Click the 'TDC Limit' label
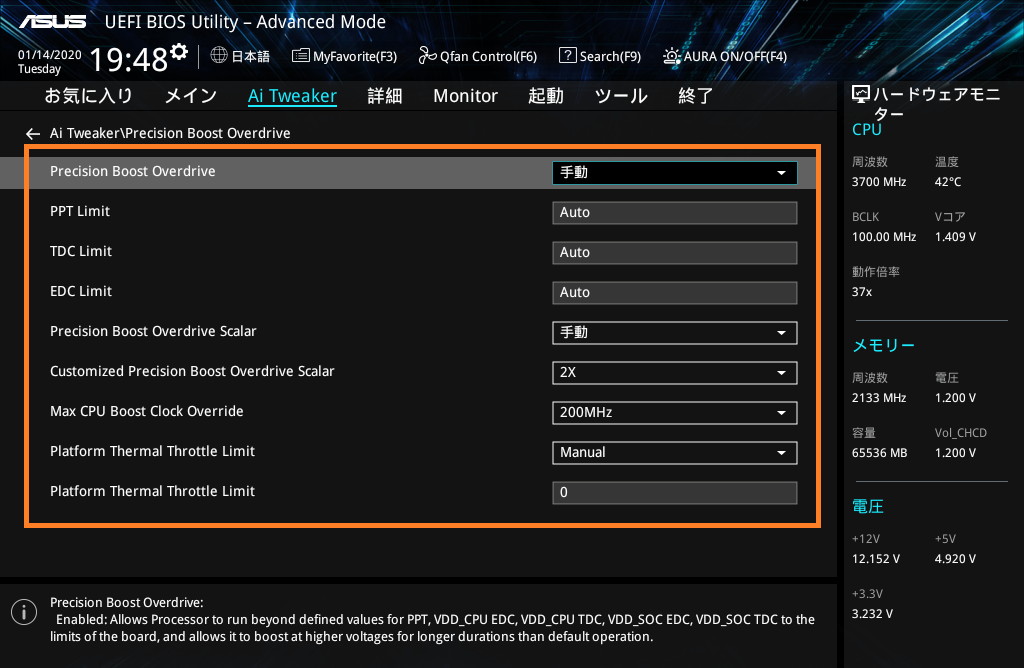 tap(81, 251)
